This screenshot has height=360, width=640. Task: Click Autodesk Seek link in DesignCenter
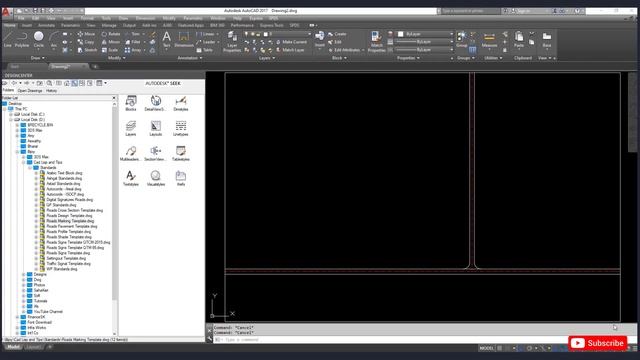[x=163, y=83]
